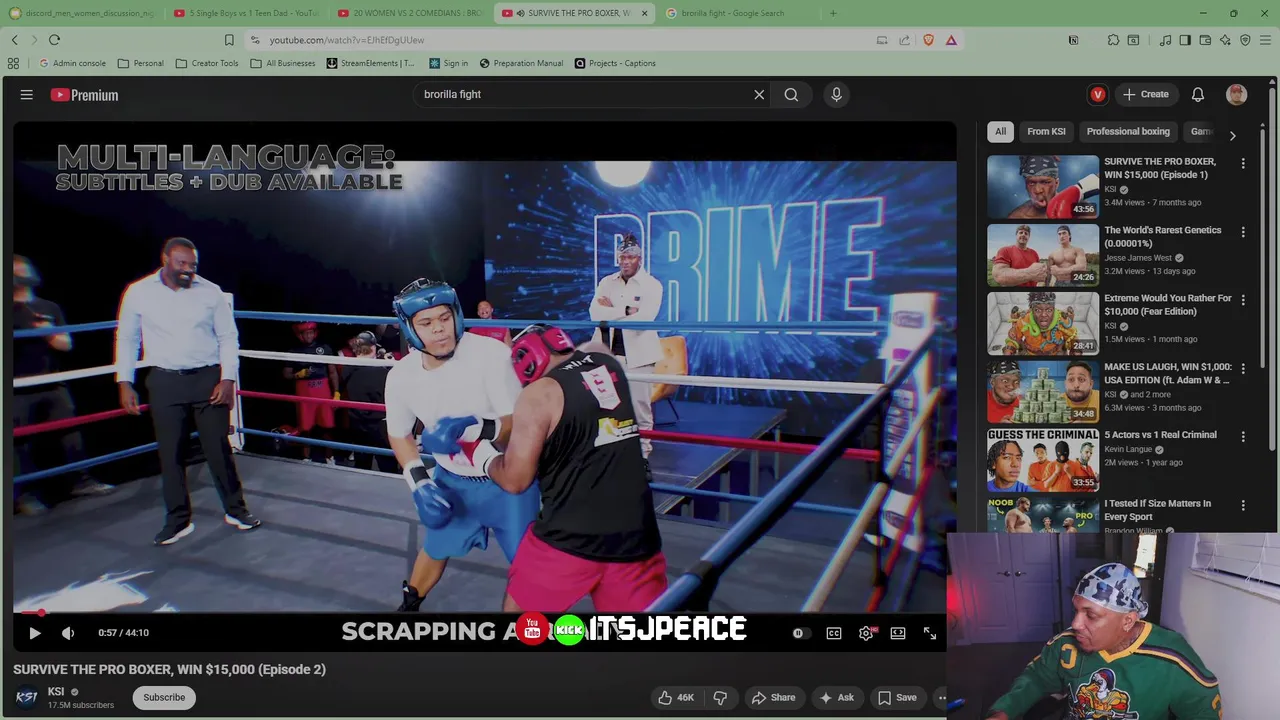Screen dimensions: 1280x720
Task: Open options for MAKE US LAUGH video
Action: 1243,369
